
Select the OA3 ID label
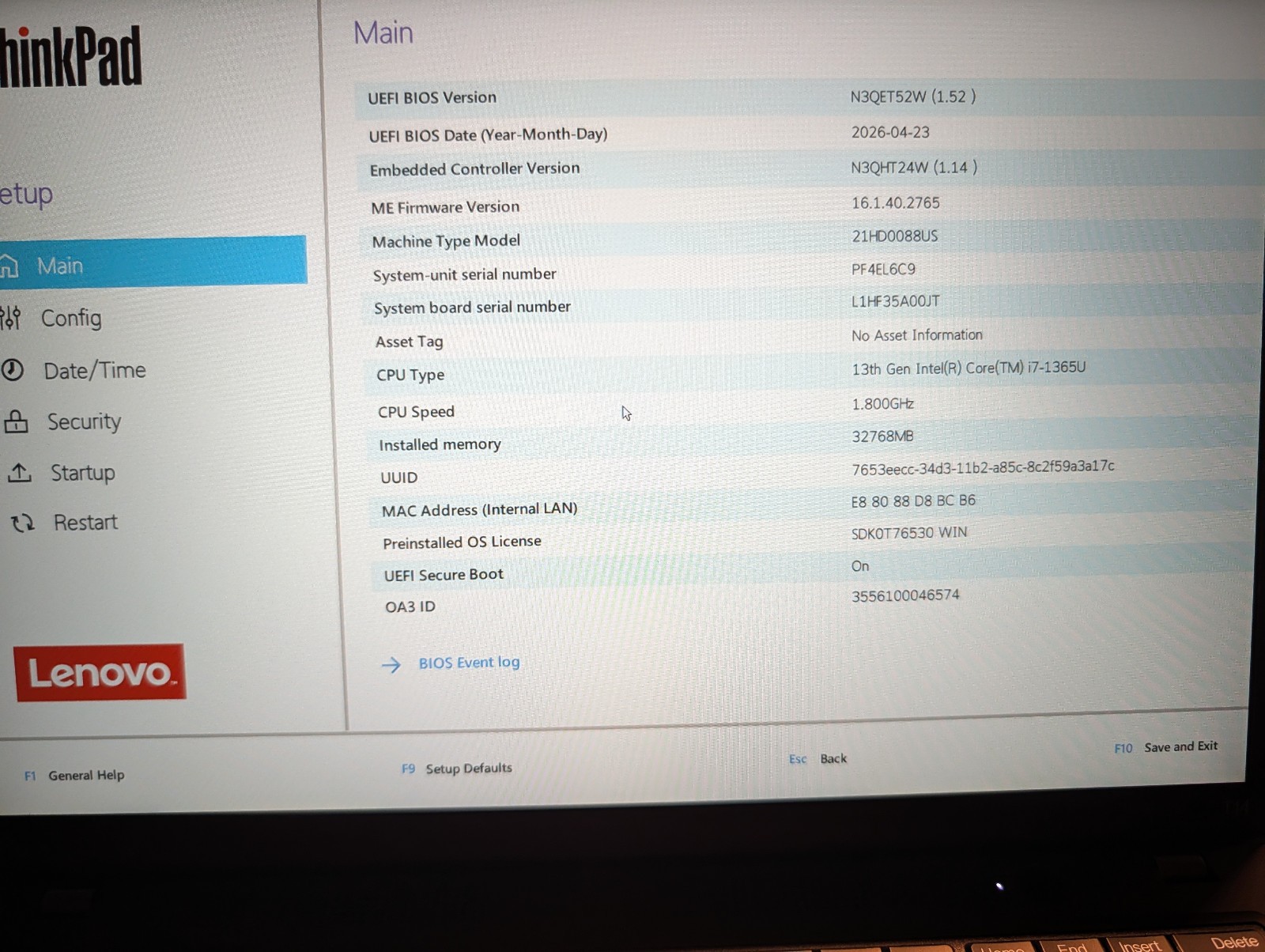coord(410,607)
